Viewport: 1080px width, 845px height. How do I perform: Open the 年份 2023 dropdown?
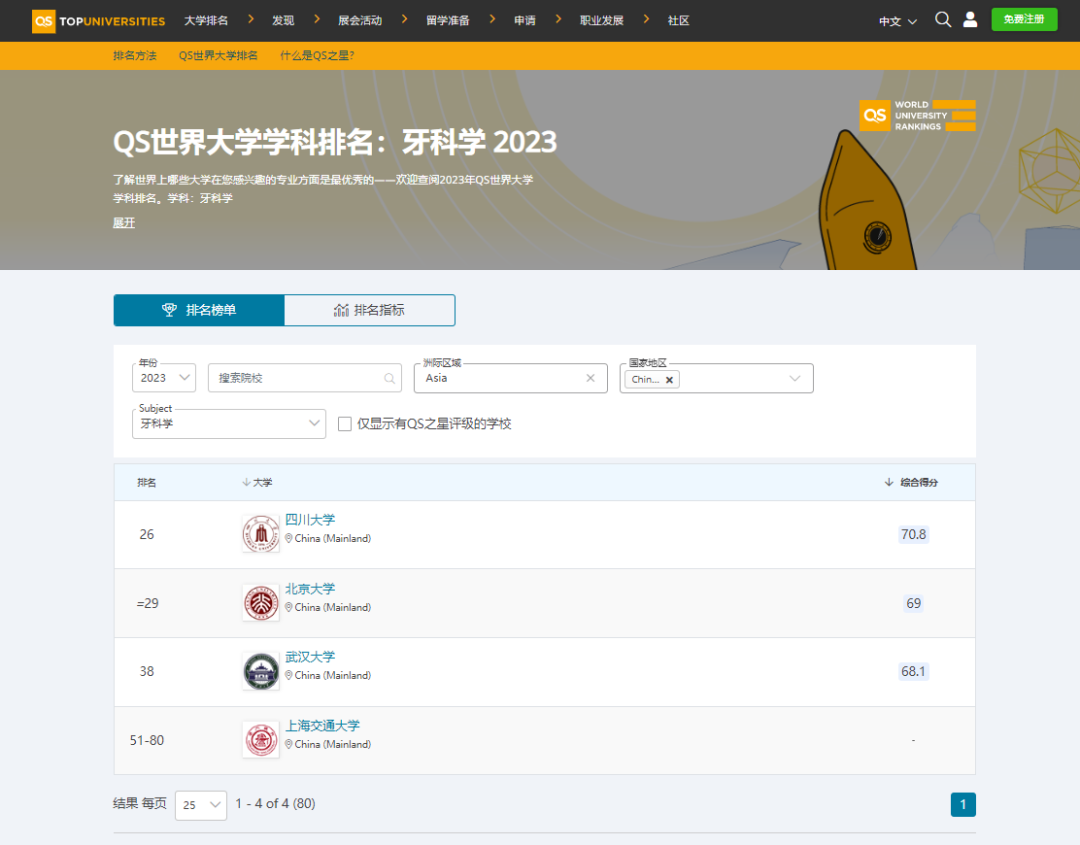coord(164,377)
